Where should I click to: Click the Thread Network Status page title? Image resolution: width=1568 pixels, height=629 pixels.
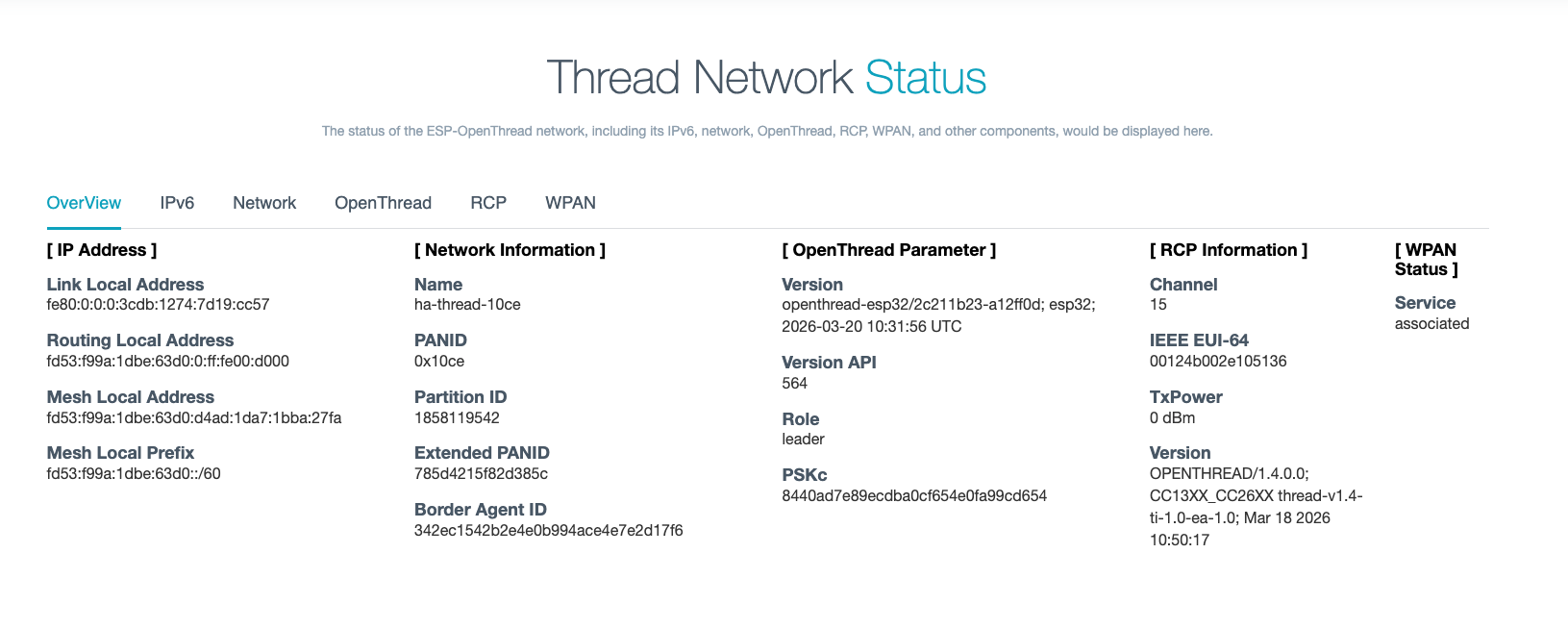pyautogui.click(x=766, y=78)
